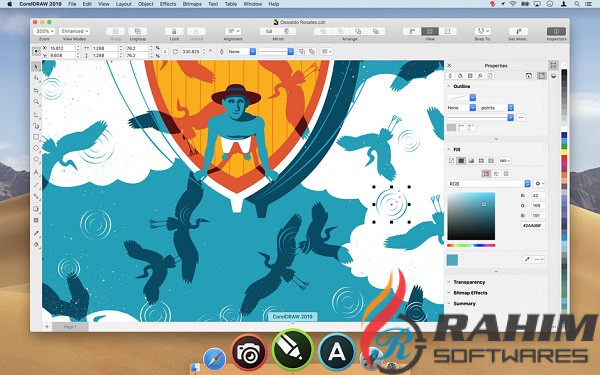Open Outline tab icon in Properties
Image resolution: width=600 pixels, height=375 pixels.
(450, 76)
